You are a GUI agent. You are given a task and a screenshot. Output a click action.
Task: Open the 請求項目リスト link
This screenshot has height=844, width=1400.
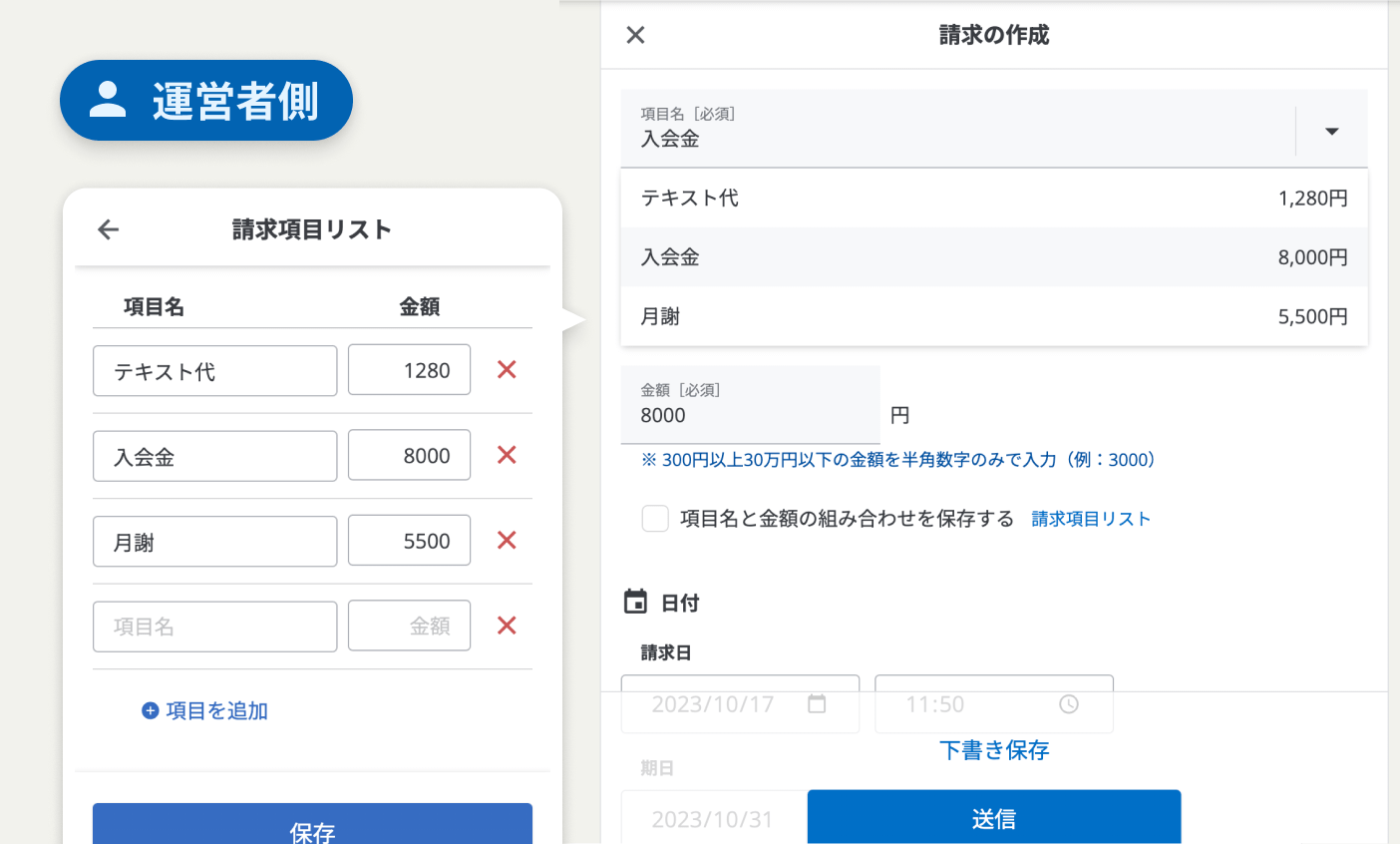coord(1090,519)
